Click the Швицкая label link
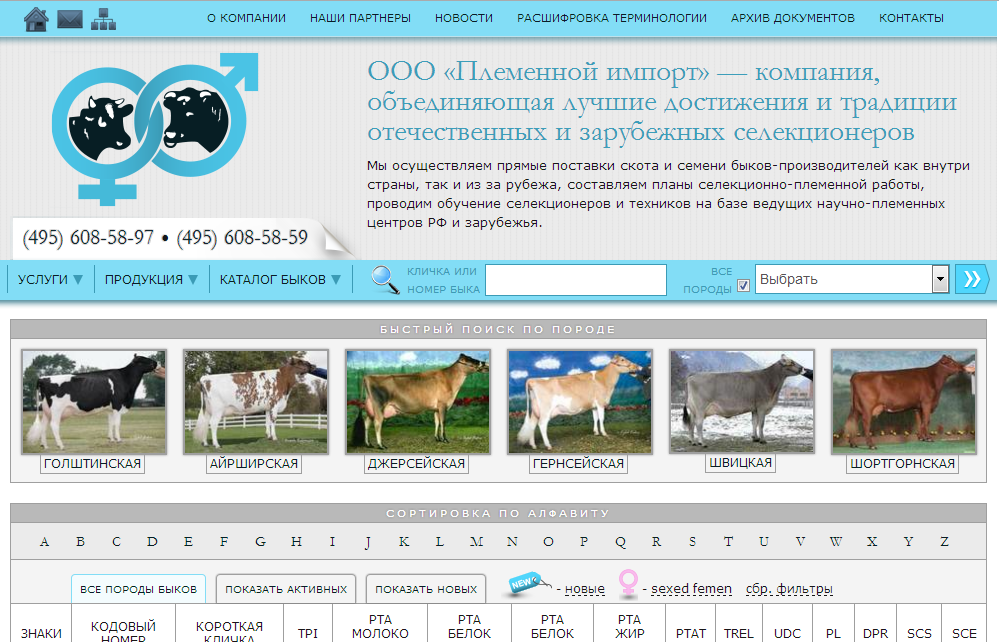This screenshot has width=999, height=642. (740, 463)
